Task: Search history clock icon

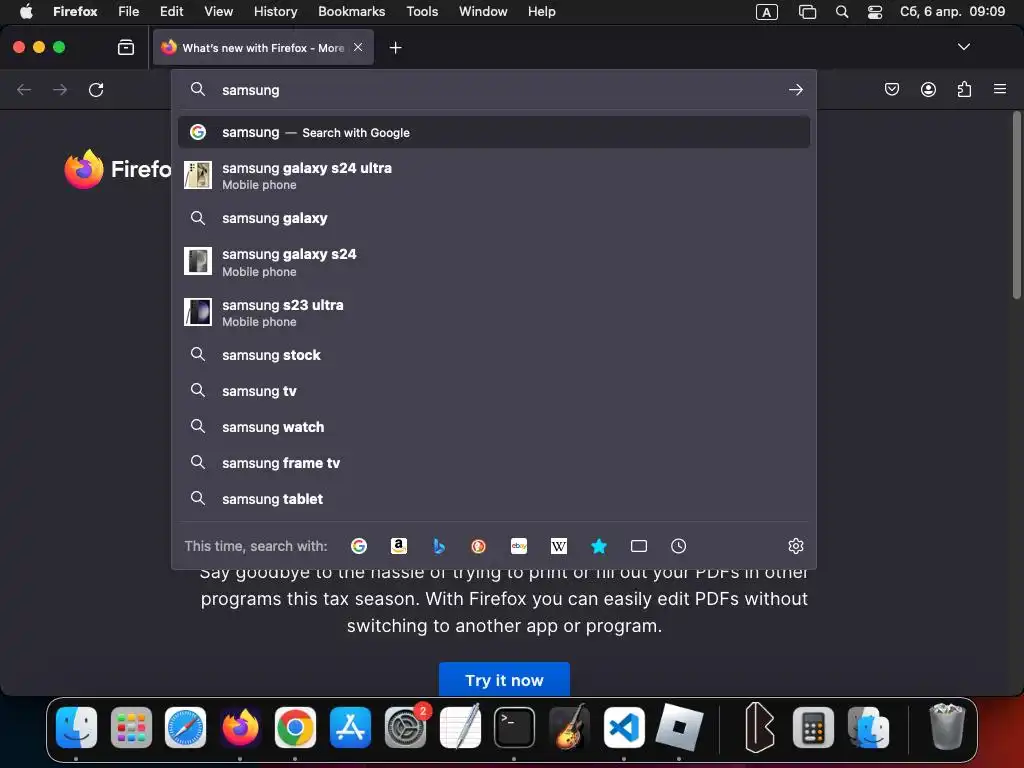Action: pos(679,546)
